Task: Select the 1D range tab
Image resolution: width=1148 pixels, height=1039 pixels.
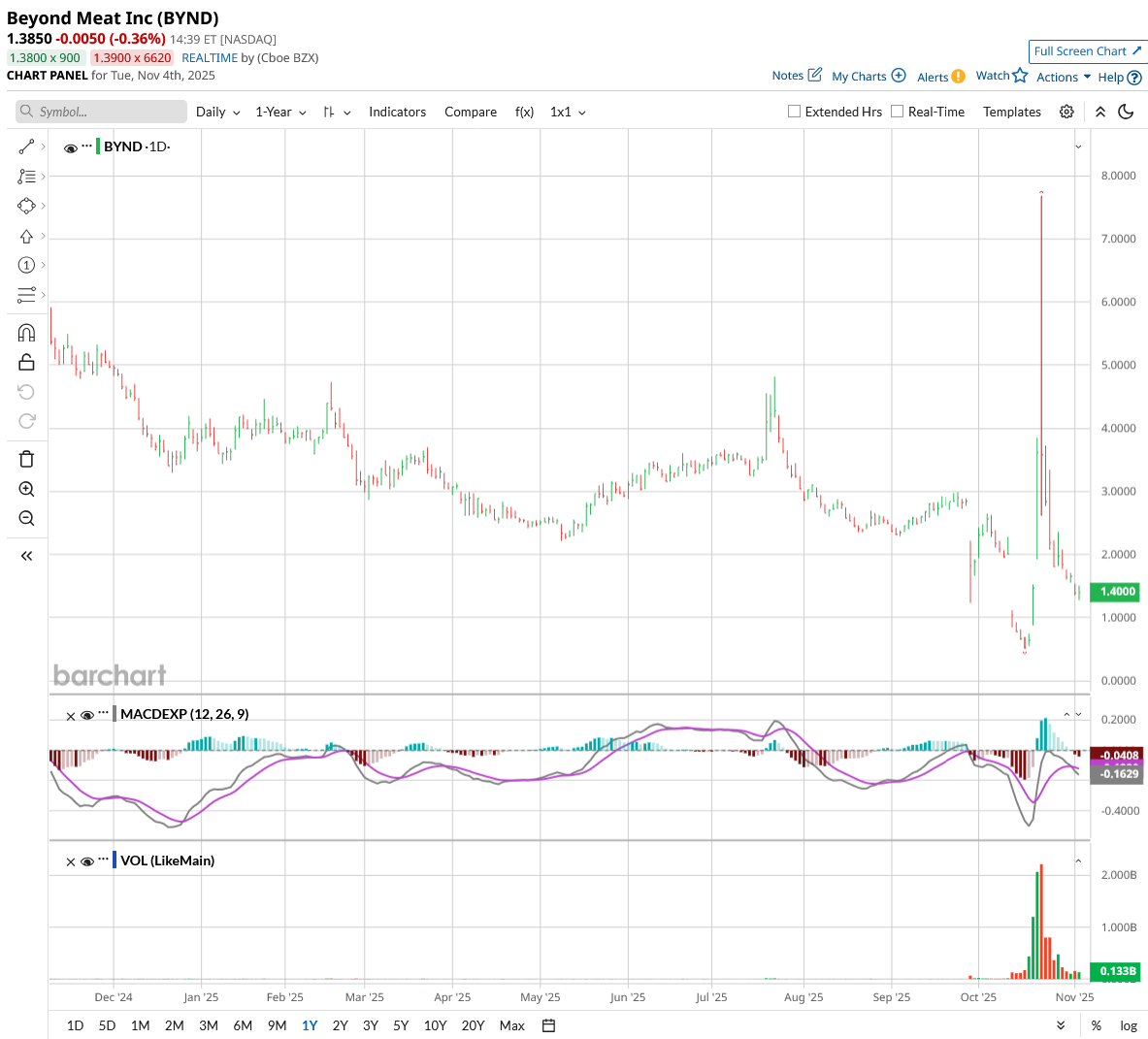Action: coord(75,1025)
